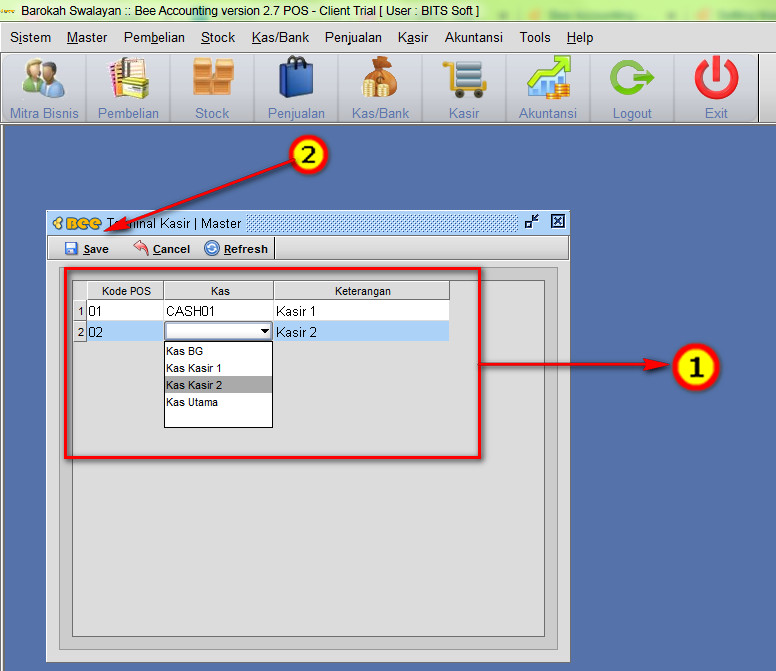Cancel the Terminal Kasir changes

[x=162, y=248]
